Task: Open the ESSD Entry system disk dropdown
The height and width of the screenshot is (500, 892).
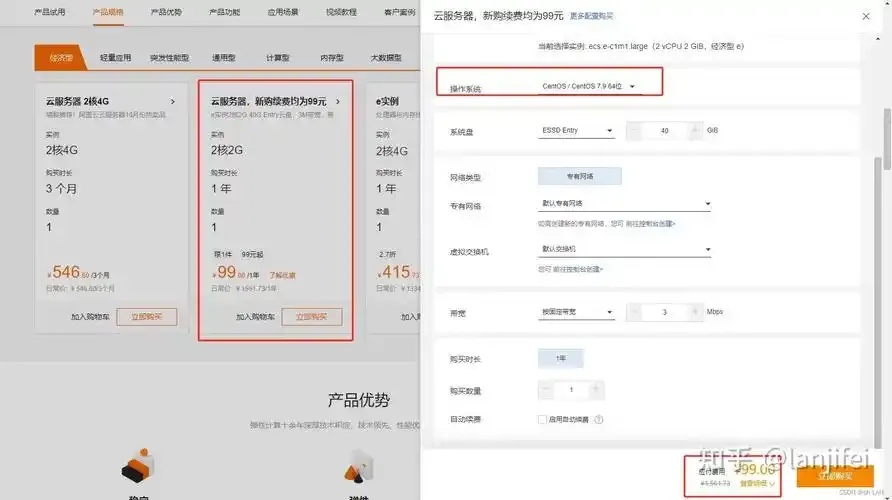Action: [576, 131]
